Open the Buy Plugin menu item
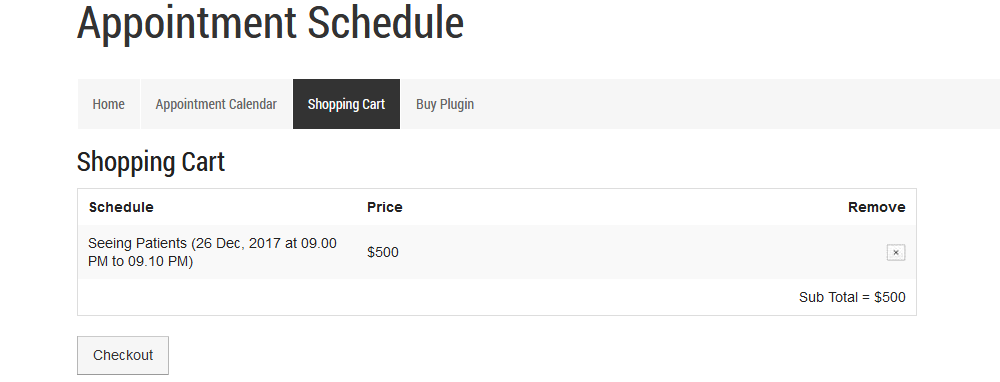 tap(445, 104)
